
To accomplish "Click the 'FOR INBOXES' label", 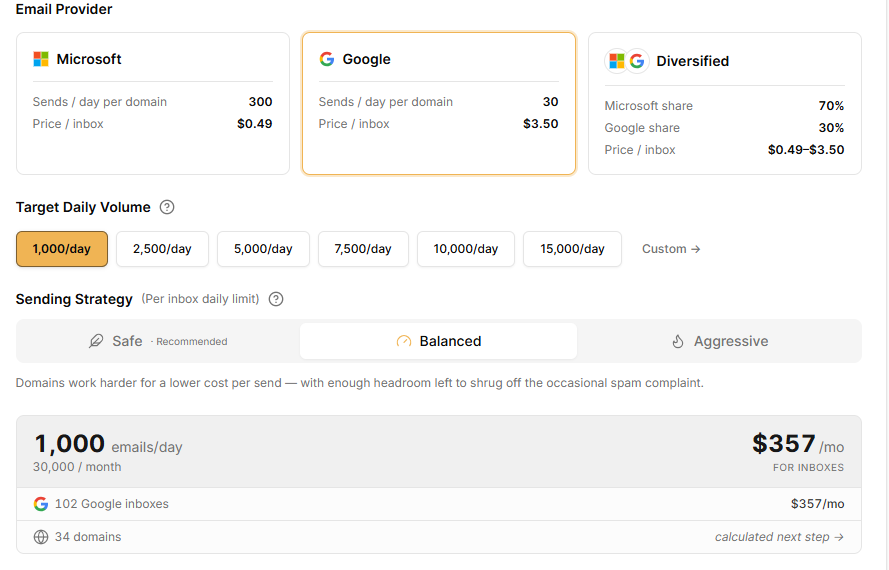I will click(x=808, y=467).
